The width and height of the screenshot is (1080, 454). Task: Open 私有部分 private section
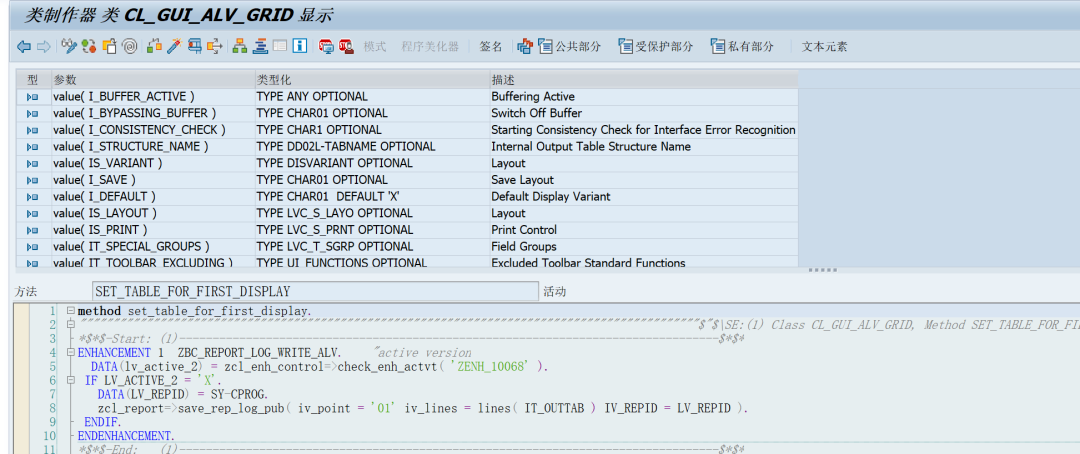tap(742, 47)
